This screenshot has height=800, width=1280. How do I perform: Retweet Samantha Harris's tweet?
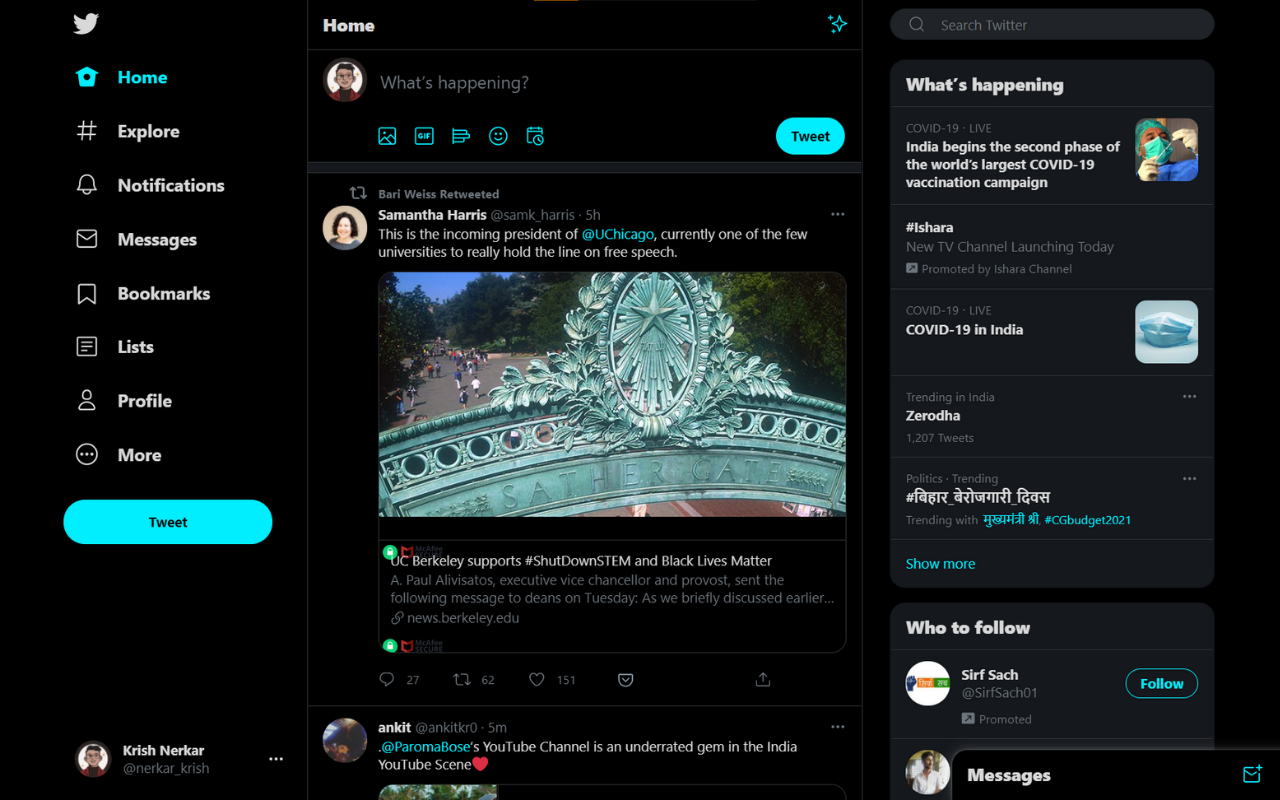(x=461, y=680)
